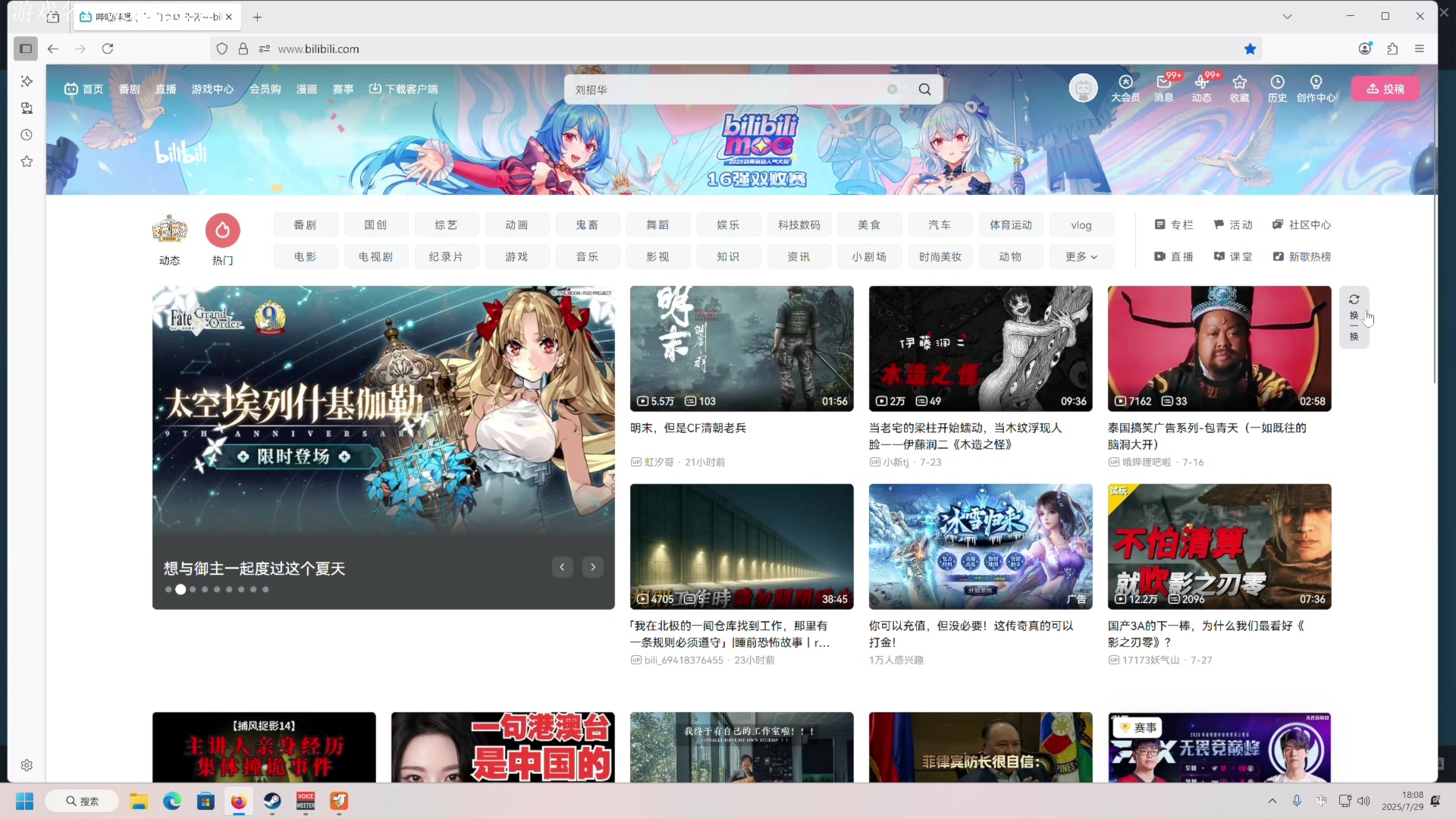Open the sidebar synced tabs icon
The image size is (1456, 819).
click(x=27, y=108)
